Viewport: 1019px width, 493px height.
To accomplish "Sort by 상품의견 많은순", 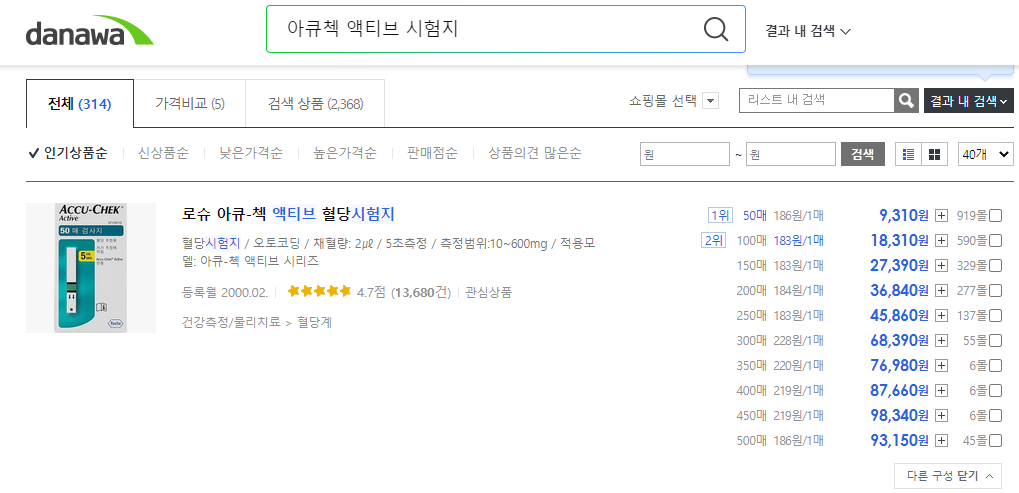I will [535, 153].
